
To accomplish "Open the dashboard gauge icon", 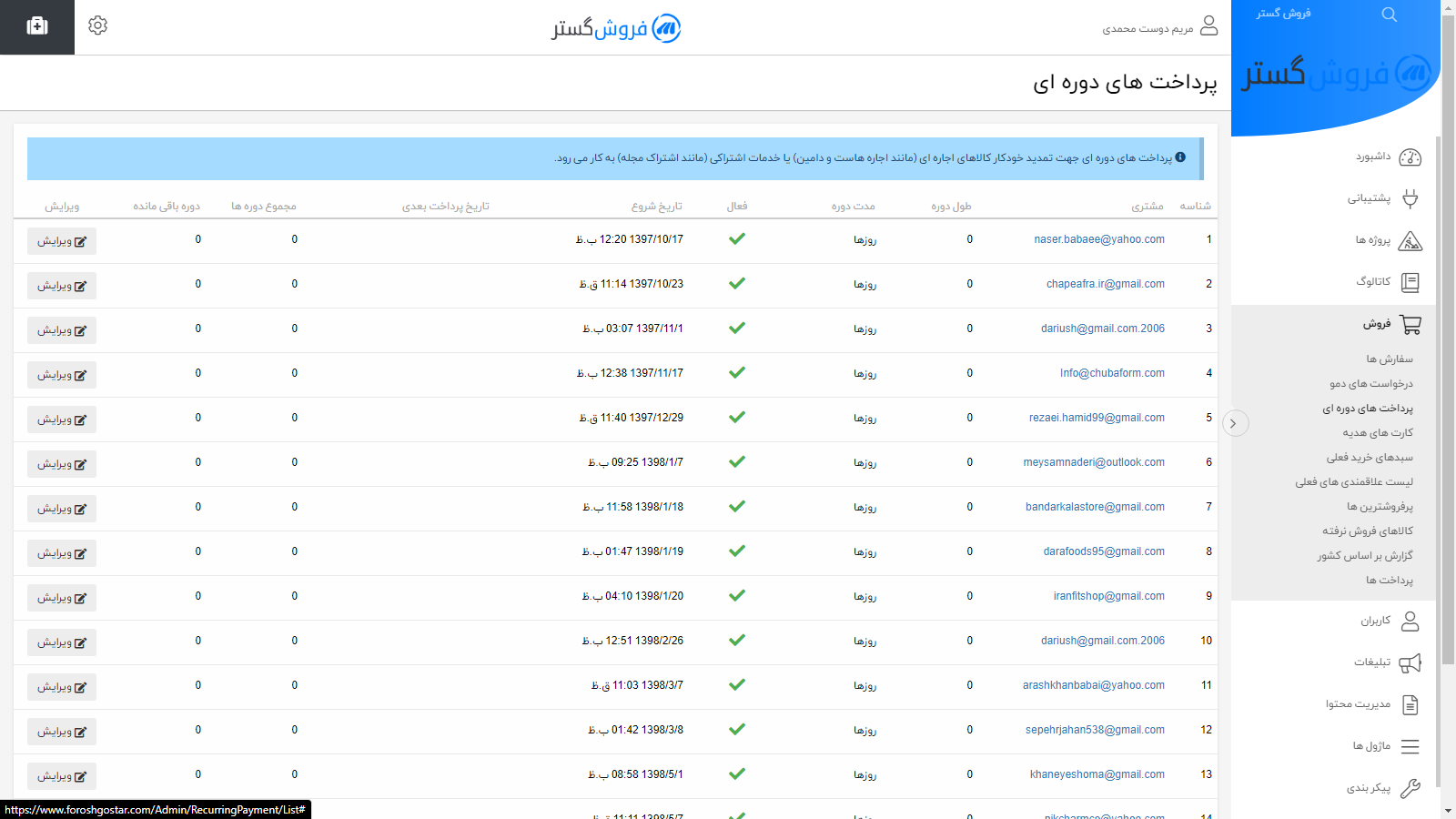I will pos(1410,157).
